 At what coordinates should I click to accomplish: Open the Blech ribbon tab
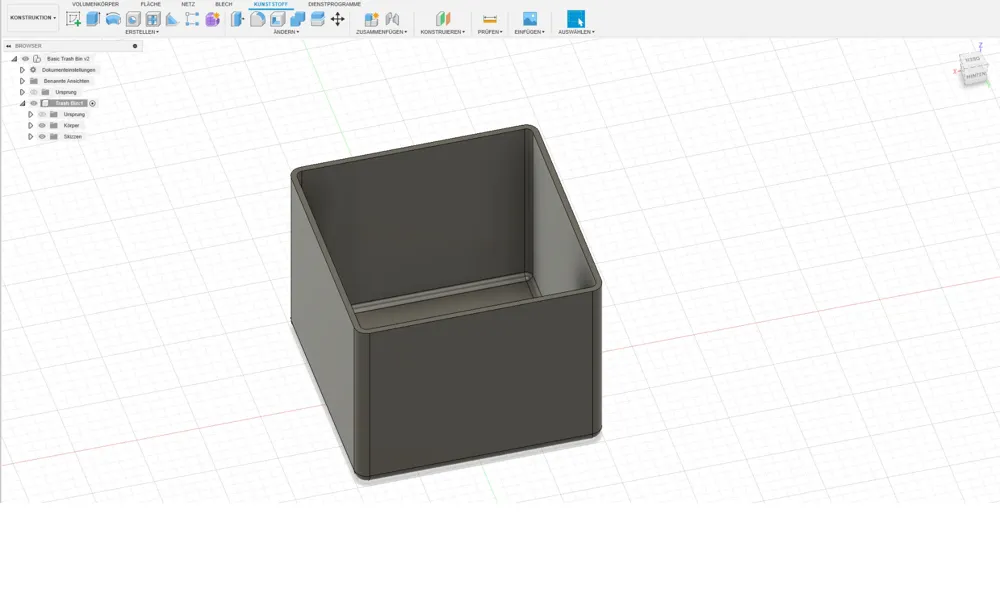coord(223,4)
